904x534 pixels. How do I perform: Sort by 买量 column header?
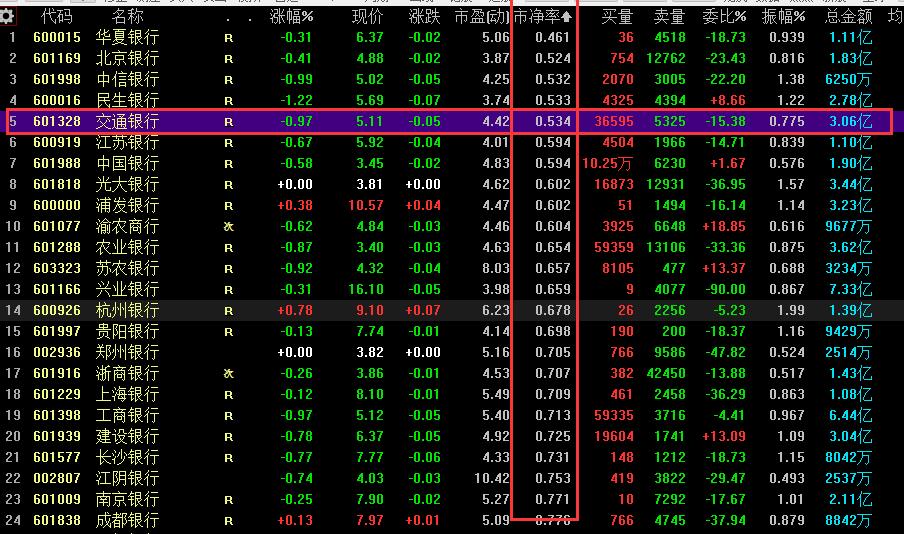pyautogui.click(x=617, y=16)
